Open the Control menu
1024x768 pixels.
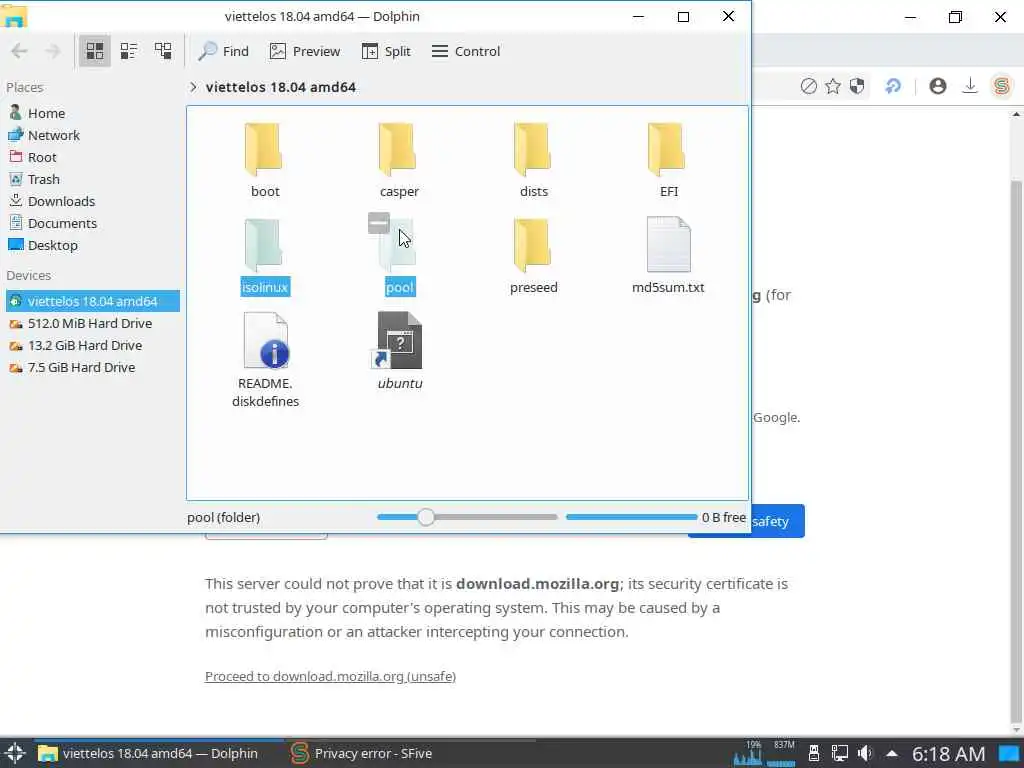click(x=466, y=51)
